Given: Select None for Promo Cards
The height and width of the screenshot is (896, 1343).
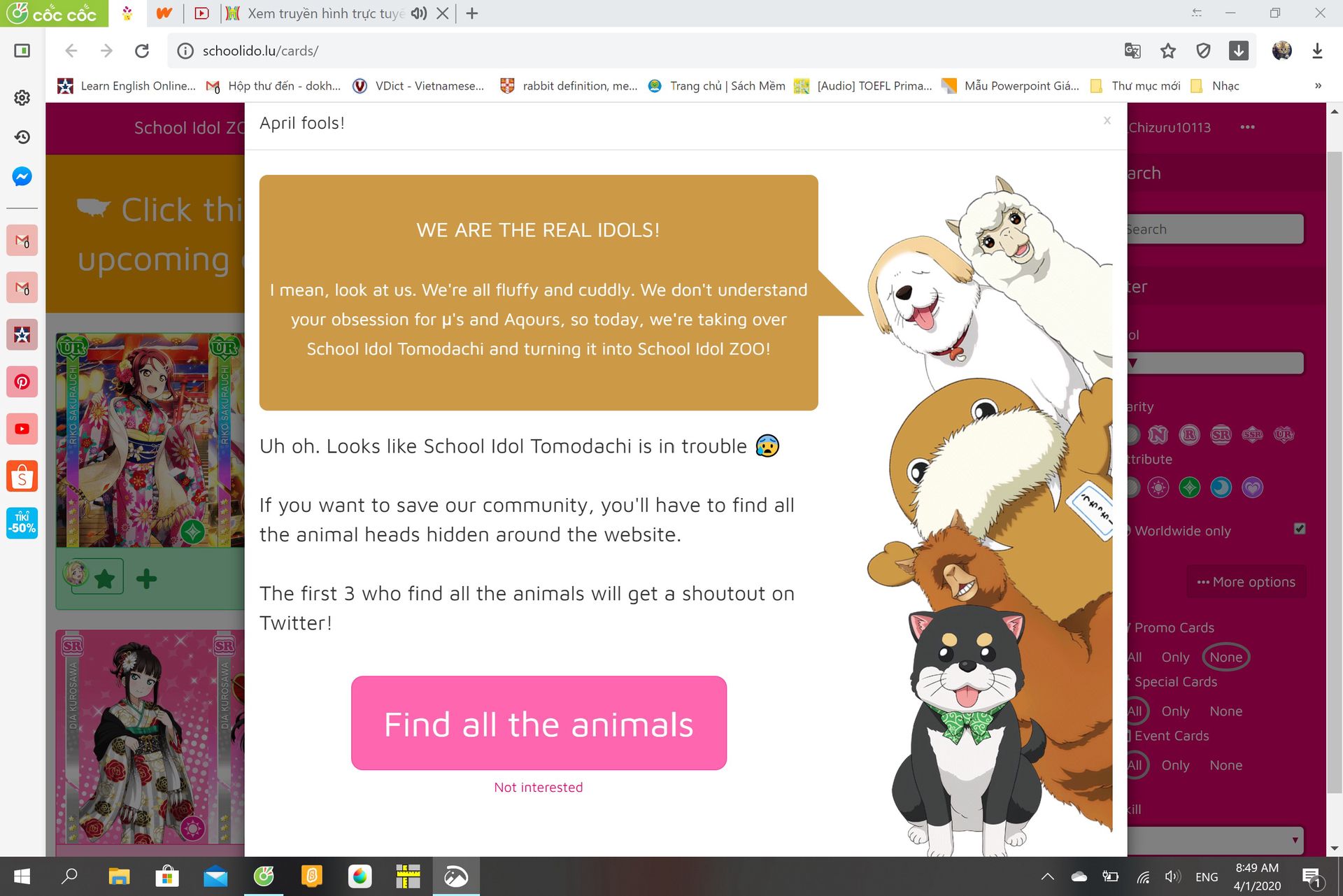Looking at the screenshot, I should pos(1225,657).
